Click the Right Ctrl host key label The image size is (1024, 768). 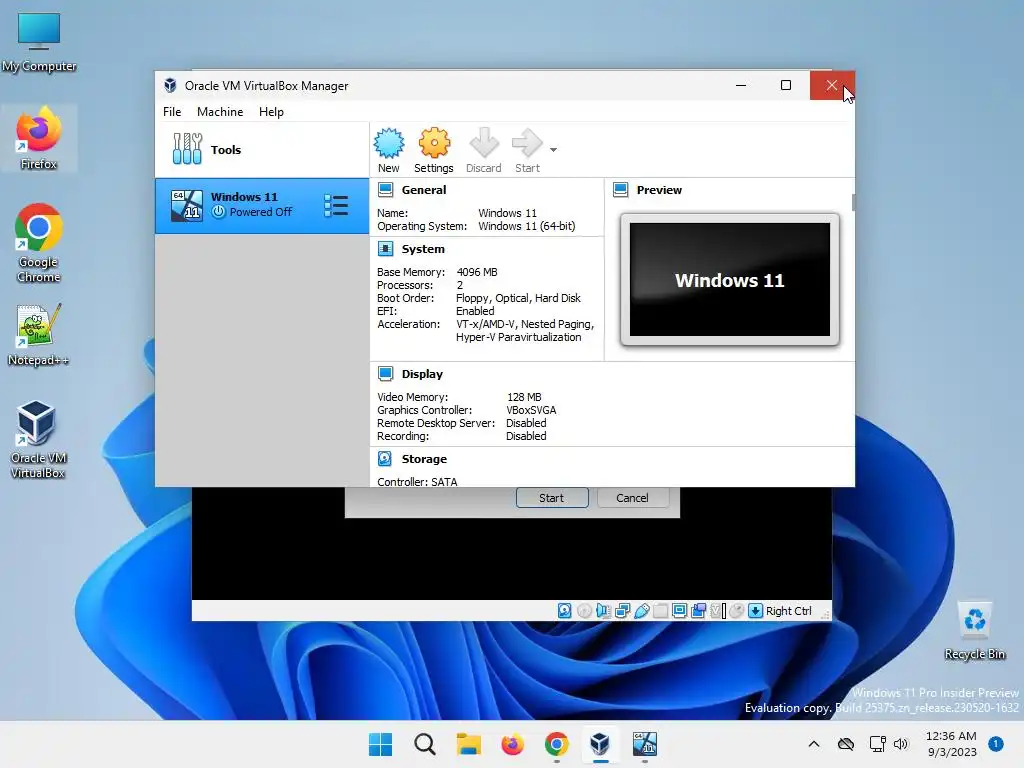(789, 611)
